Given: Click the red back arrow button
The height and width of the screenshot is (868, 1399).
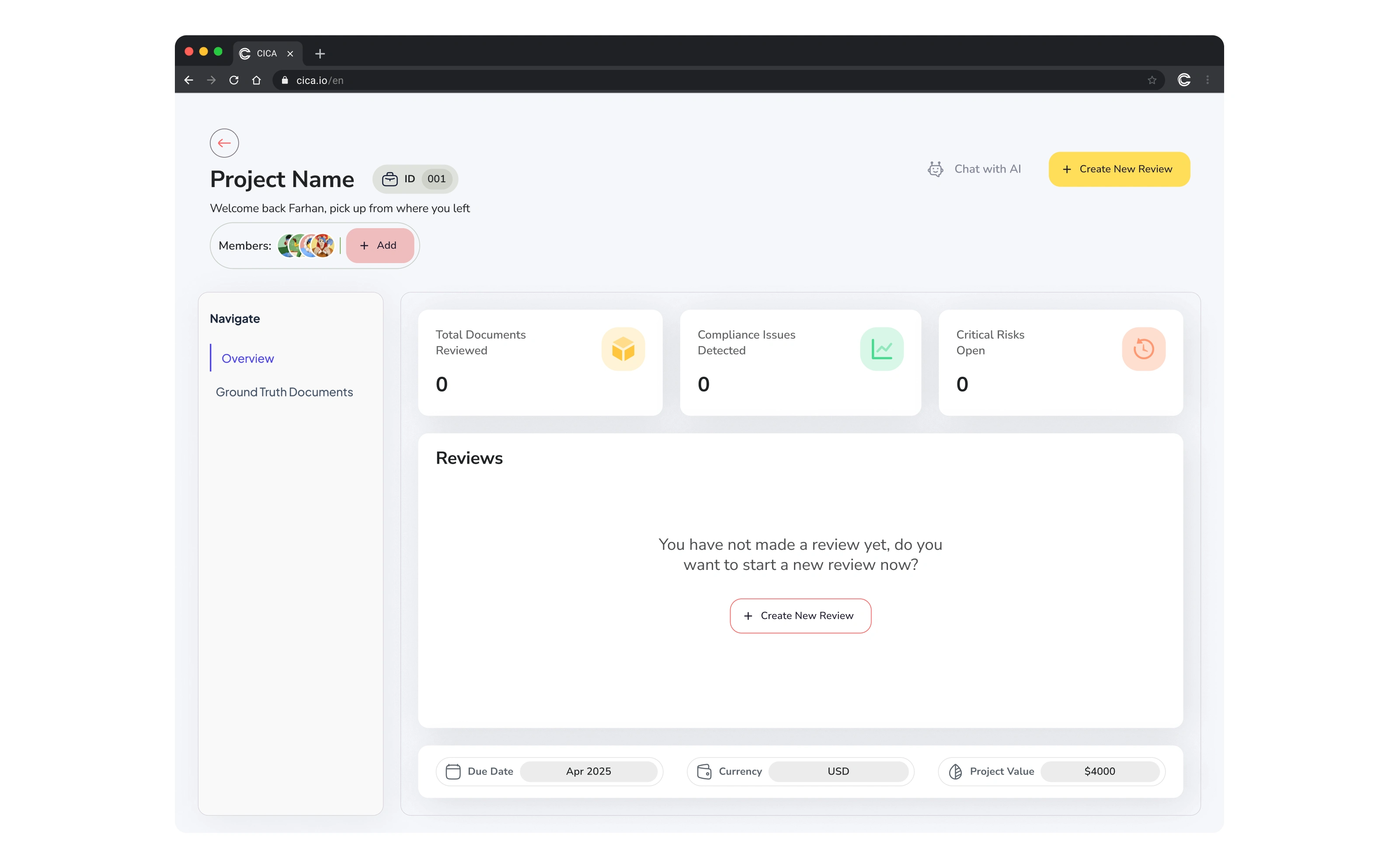Looking at the screenshot, I should 224,143.
